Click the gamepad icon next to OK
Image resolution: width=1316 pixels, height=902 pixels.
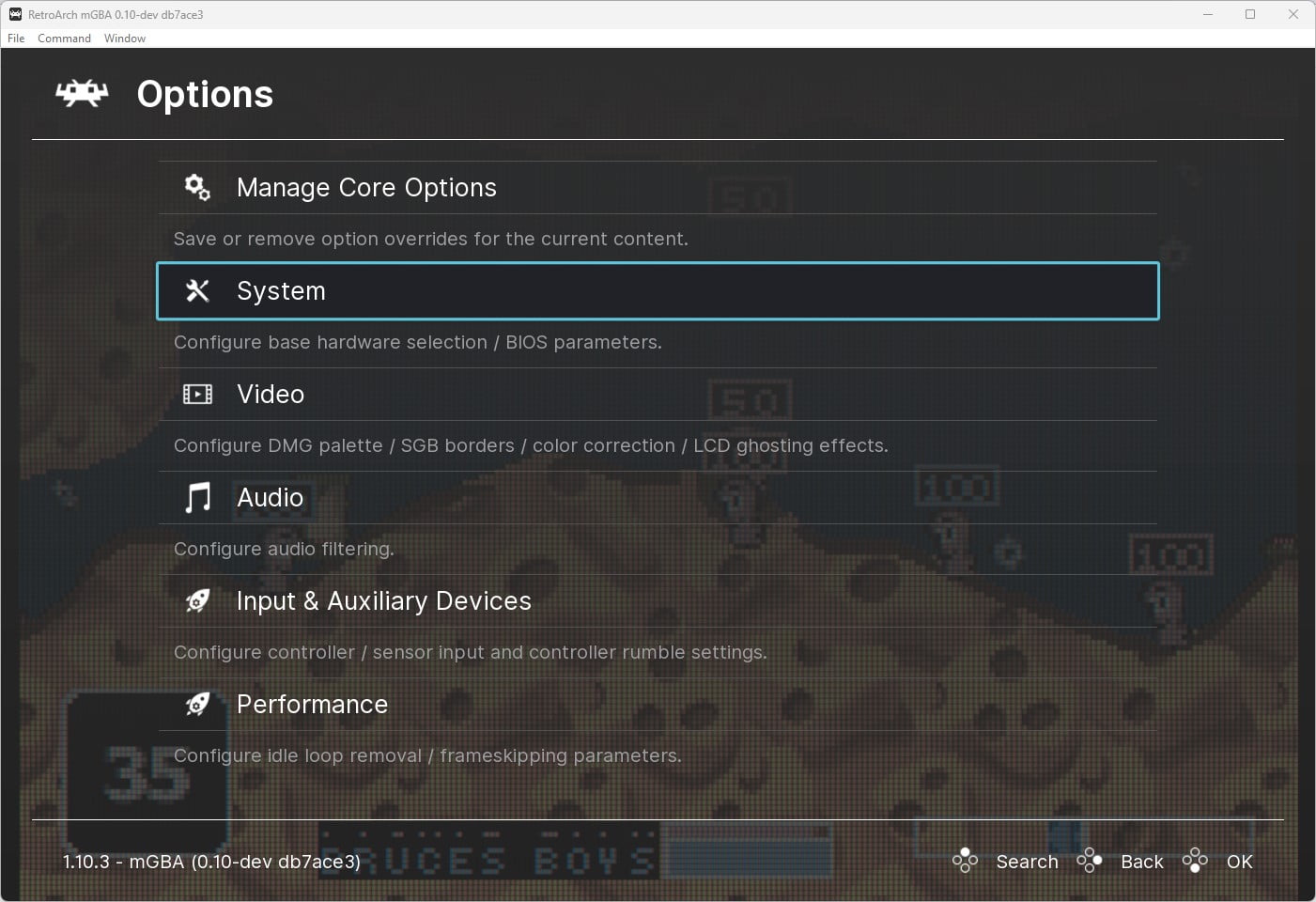[1195, 861]
